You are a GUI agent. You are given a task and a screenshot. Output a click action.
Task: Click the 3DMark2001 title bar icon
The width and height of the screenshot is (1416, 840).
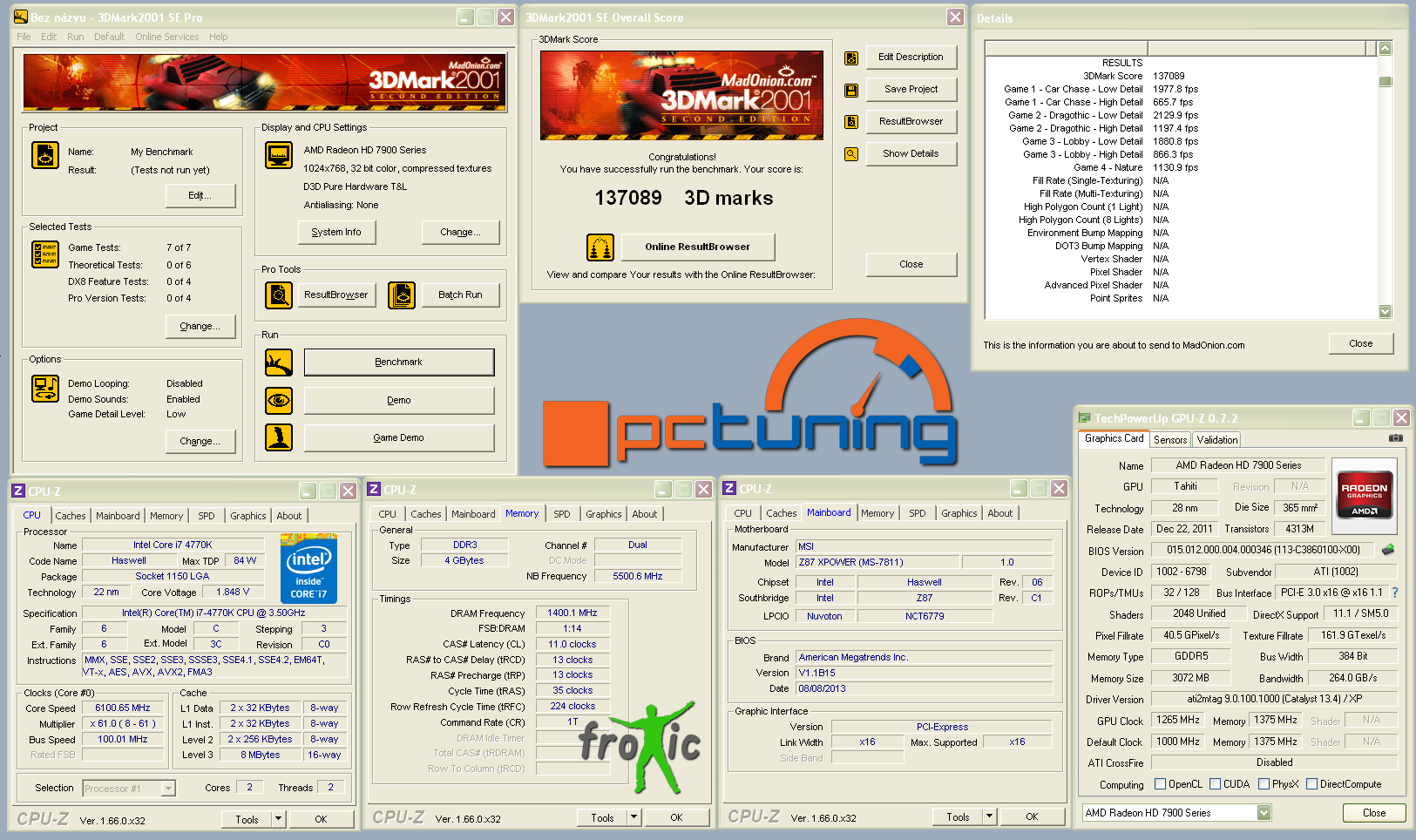pos(21,17)
